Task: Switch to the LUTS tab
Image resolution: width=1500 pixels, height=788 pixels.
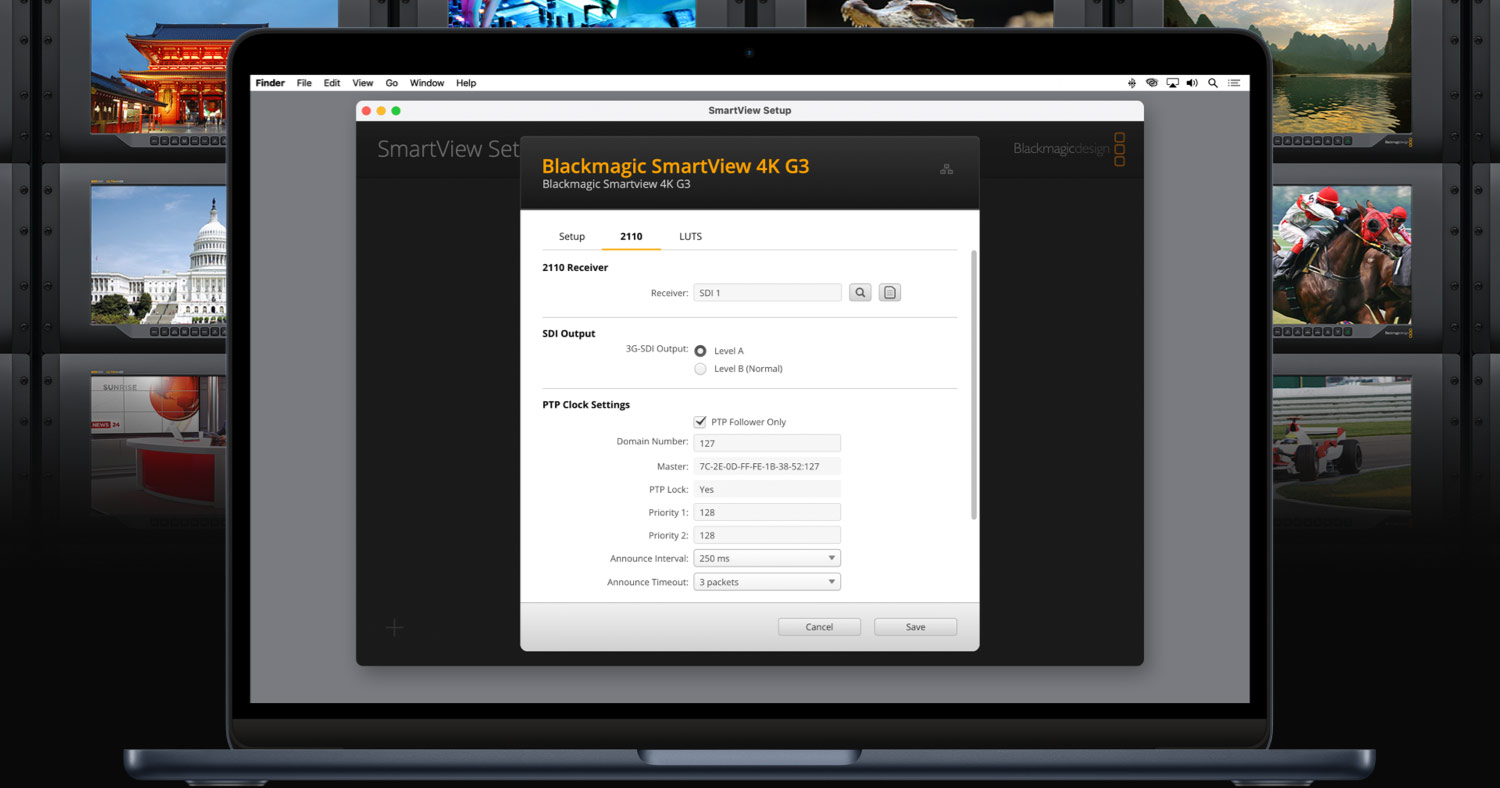Action: (x=690, y=236)
